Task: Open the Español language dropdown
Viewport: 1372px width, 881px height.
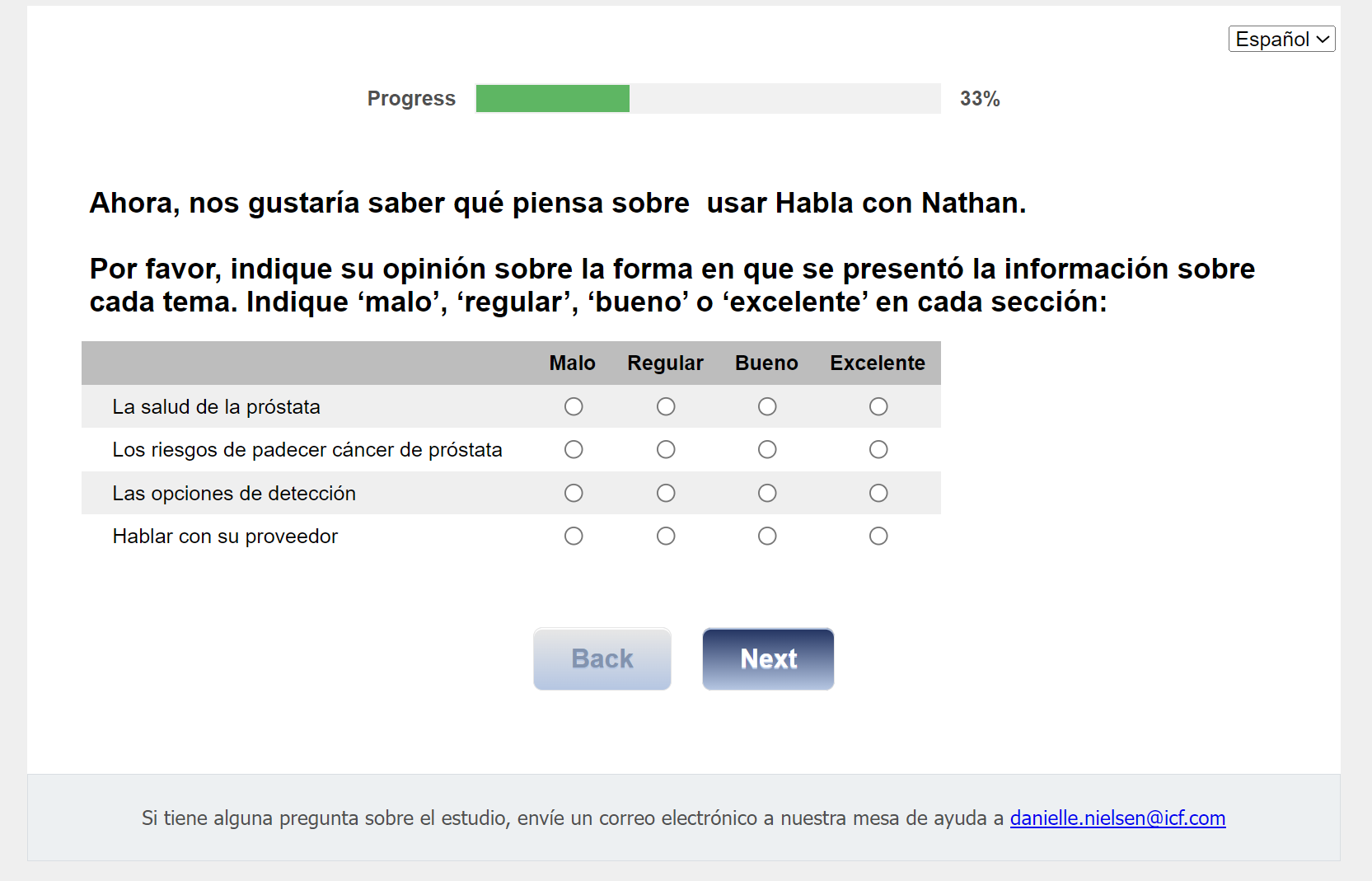Action: [x=1281, y=39]
